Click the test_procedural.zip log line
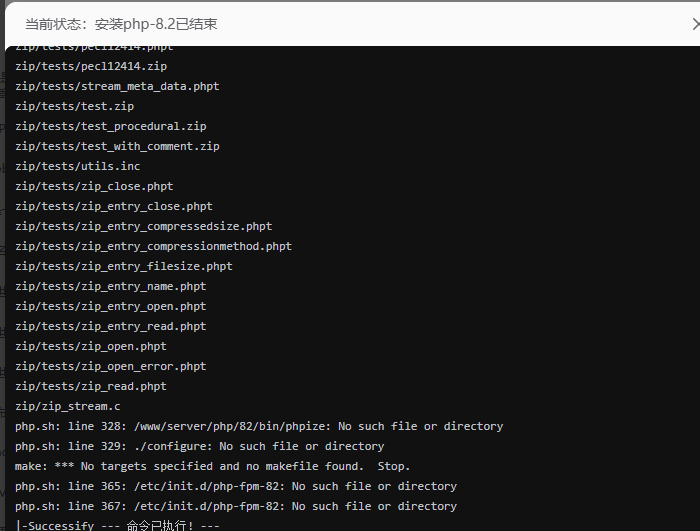 pos(111,126)
